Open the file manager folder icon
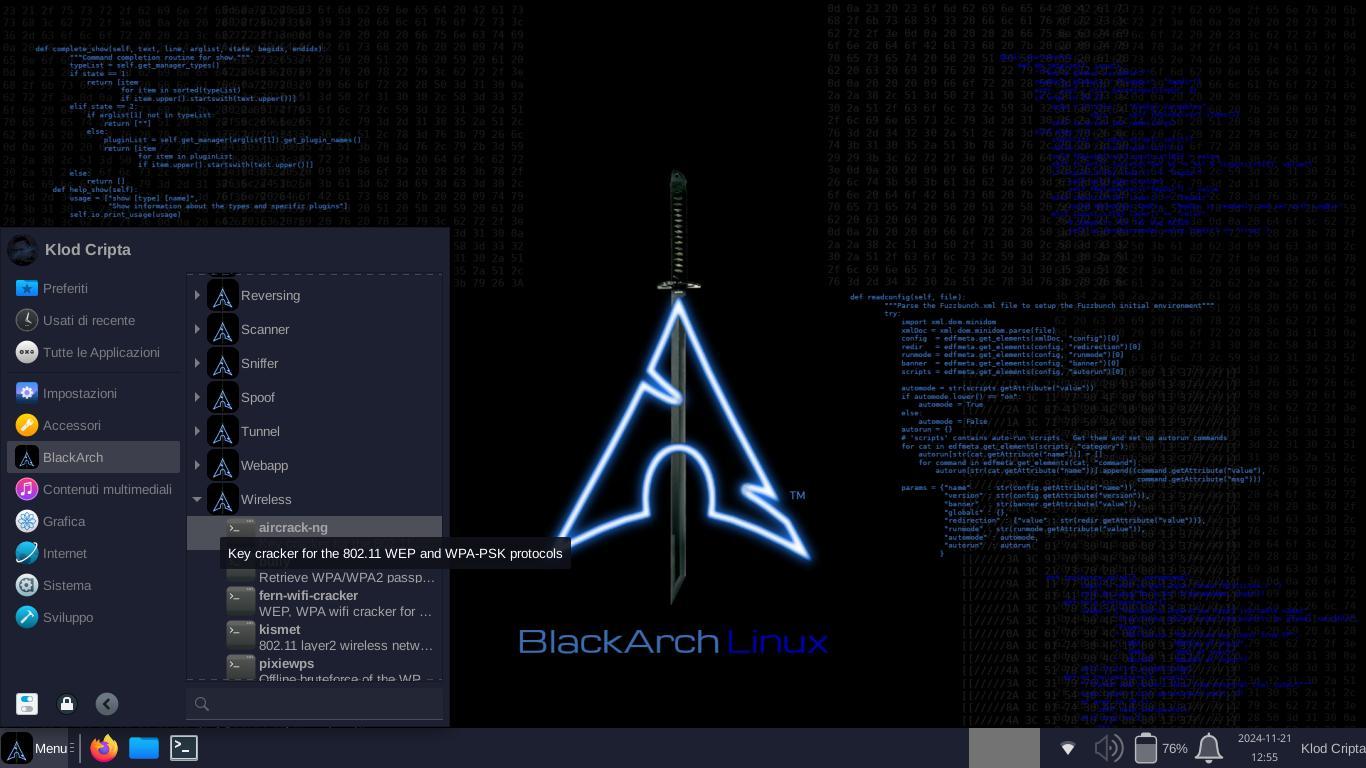Image resolution: width=1366 pixels, height=768 pixels. click(144, 748)
